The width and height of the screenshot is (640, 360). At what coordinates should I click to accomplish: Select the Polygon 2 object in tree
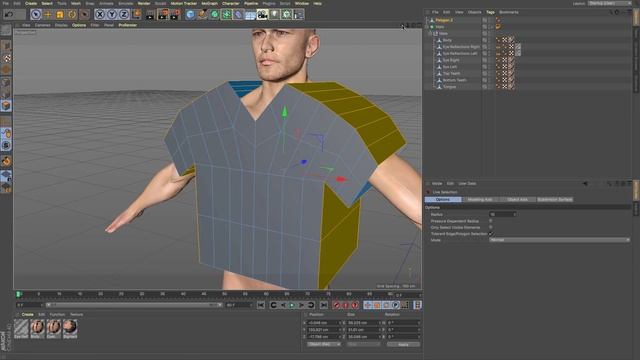444,20
